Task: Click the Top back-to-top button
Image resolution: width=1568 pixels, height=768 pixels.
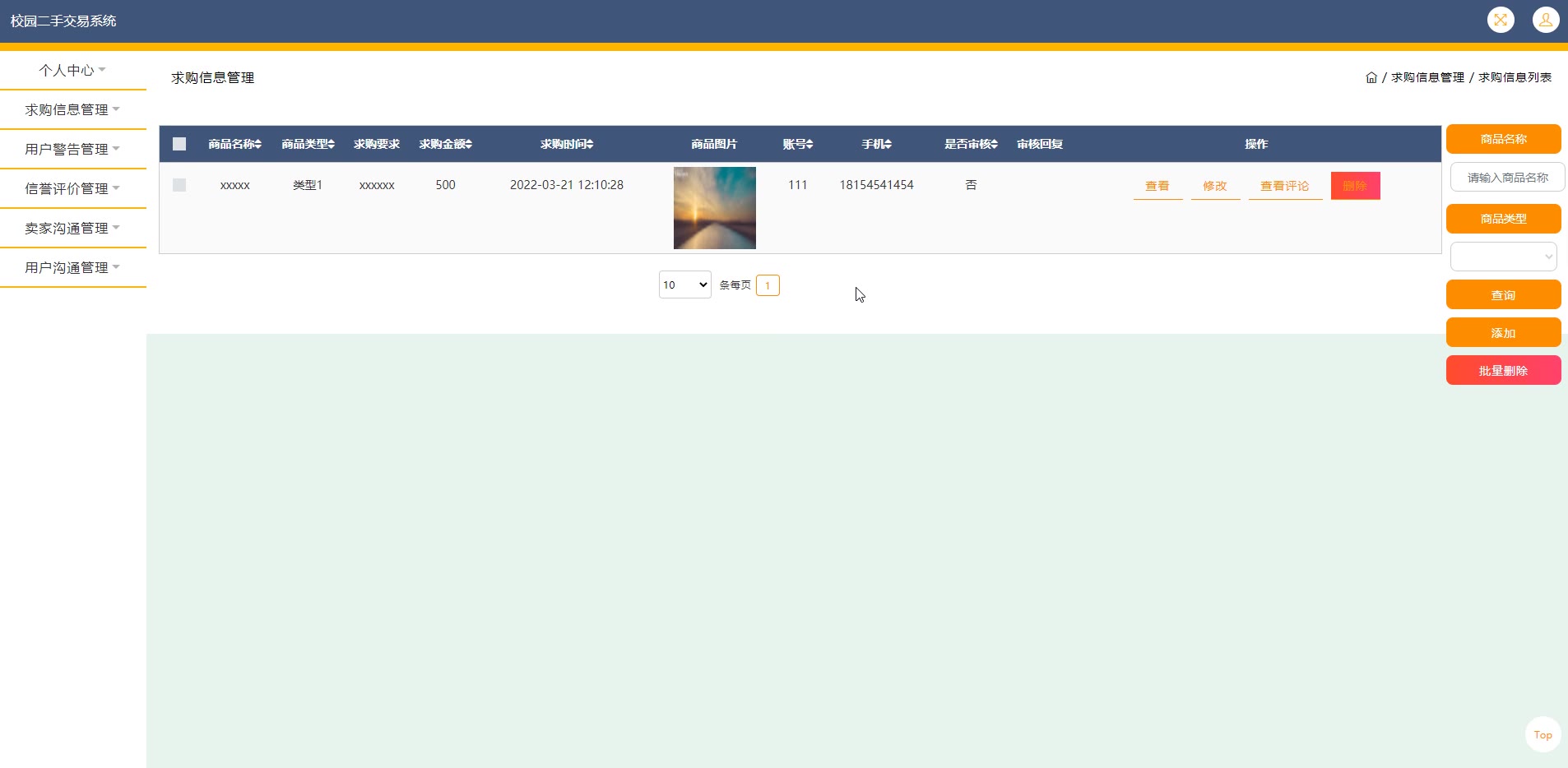Action: (x=1542, y=734)
